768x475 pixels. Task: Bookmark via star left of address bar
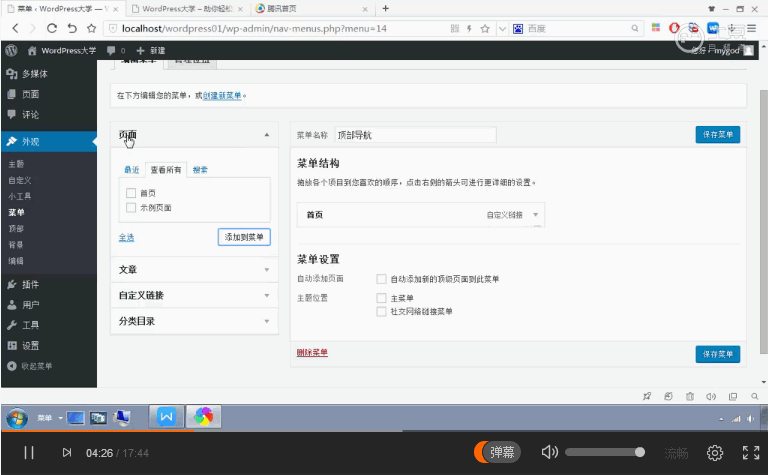pyautogui.click(x=91, y=28)
